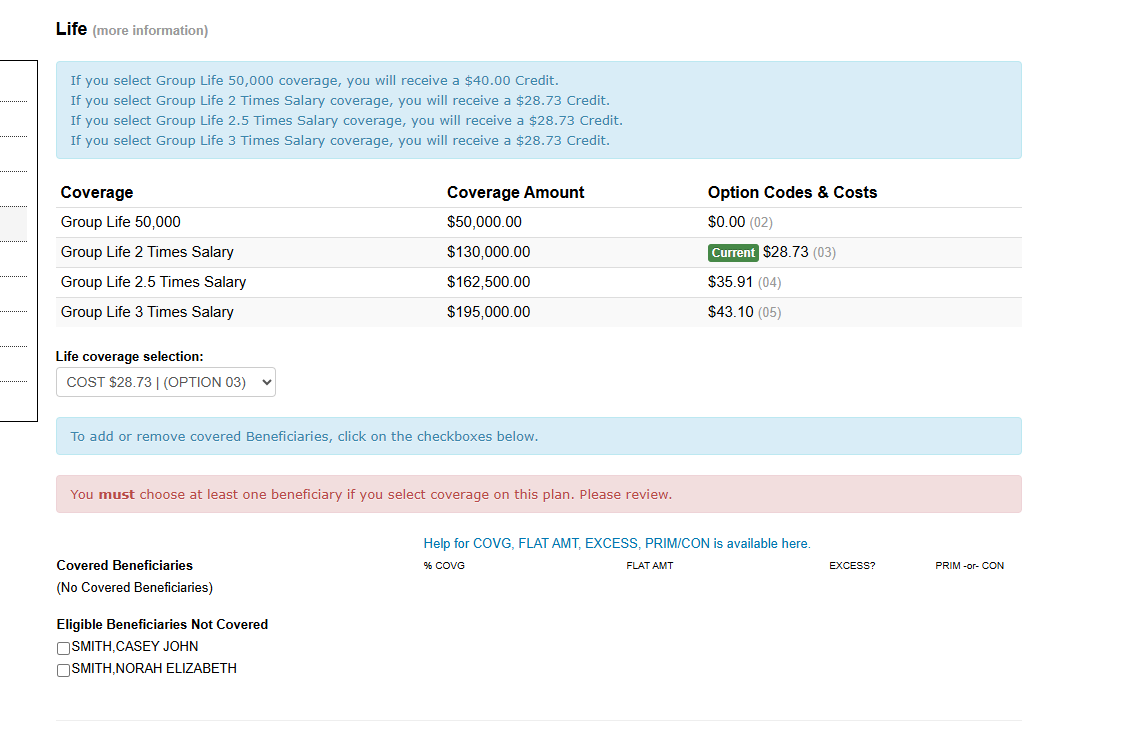Click the Coverage Amount column header

point(515,192)
